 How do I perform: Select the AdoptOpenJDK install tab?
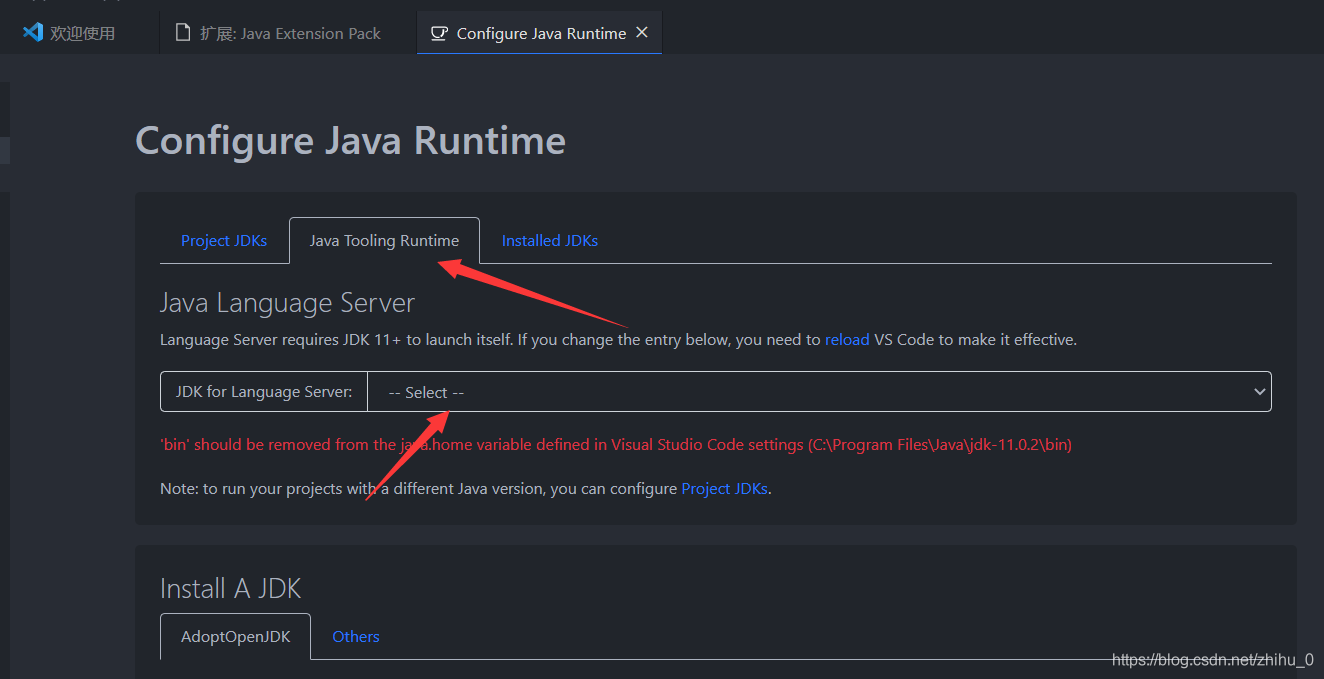point(235,636)
